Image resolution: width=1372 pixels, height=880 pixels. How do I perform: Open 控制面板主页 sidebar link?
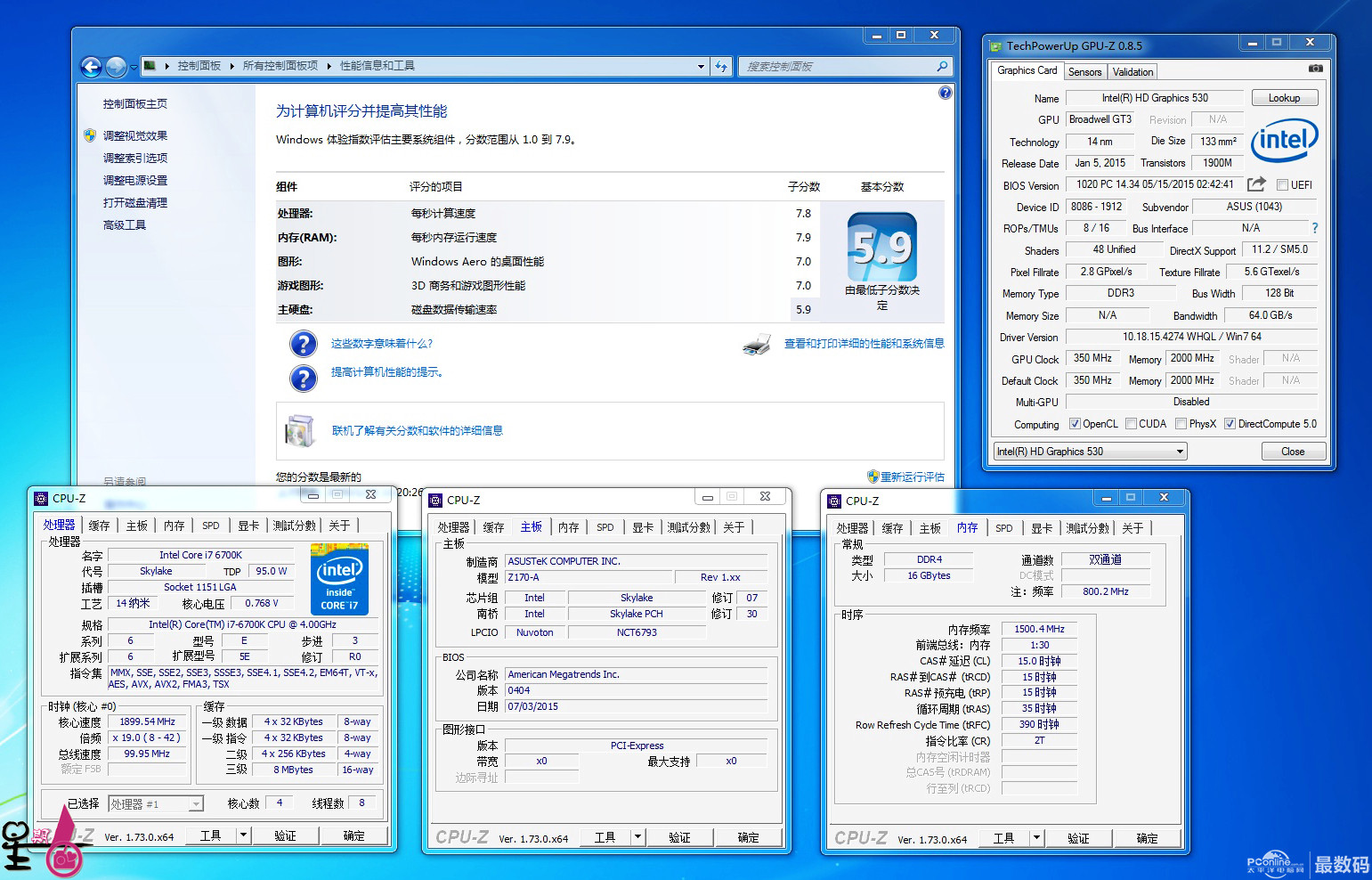click(135, 104)
